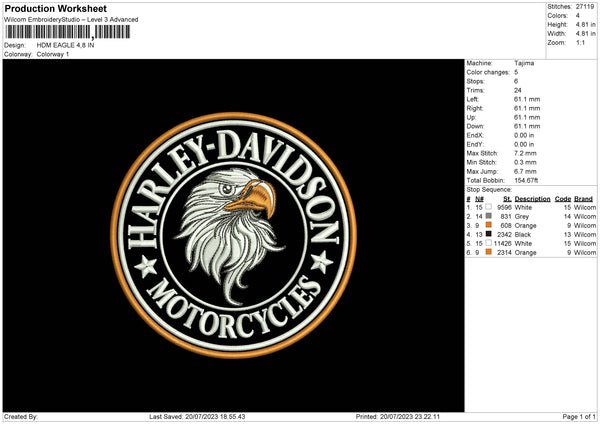Viewport: 600px width, 424px height.
Task: Click 'Printed: 20/07/2023 23.22.11' footer
Action: tap(398, 417)
